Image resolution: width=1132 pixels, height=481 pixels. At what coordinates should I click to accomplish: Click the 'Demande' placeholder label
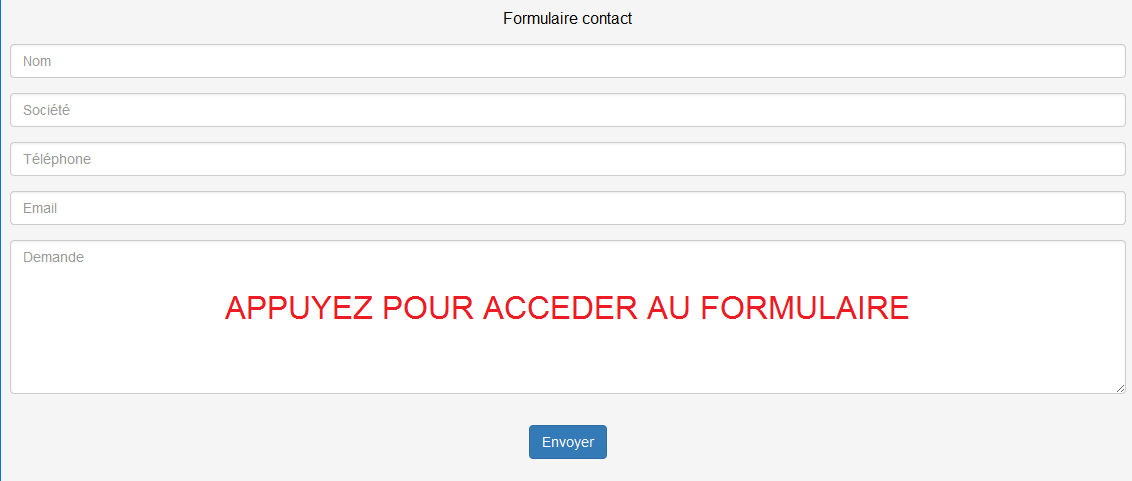53,257
